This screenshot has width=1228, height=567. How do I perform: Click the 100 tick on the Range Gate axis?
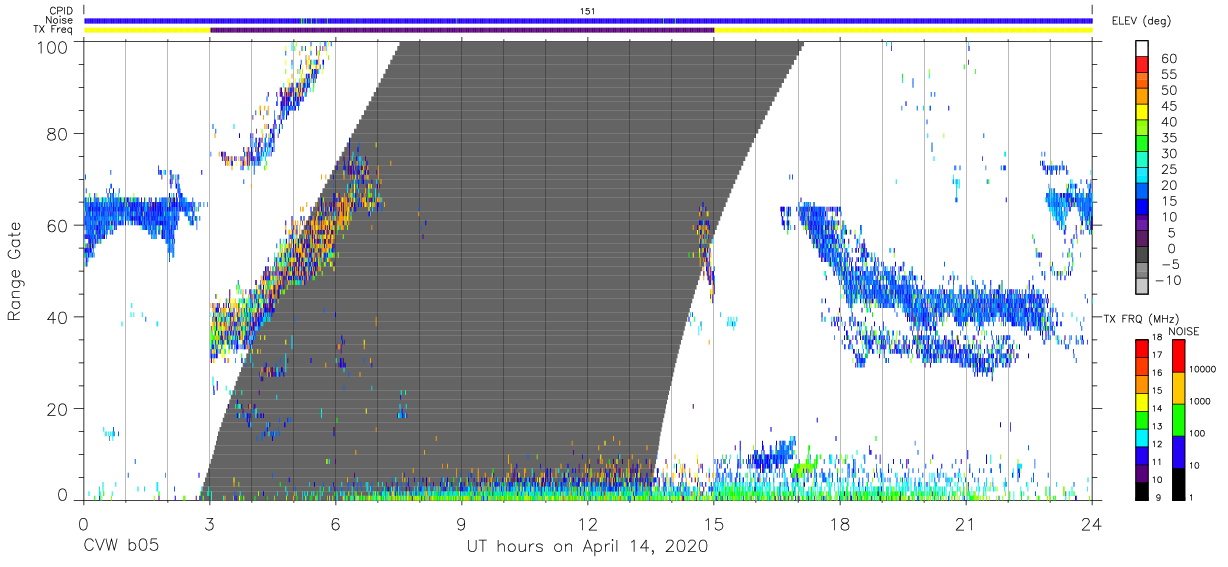[55, 47]
